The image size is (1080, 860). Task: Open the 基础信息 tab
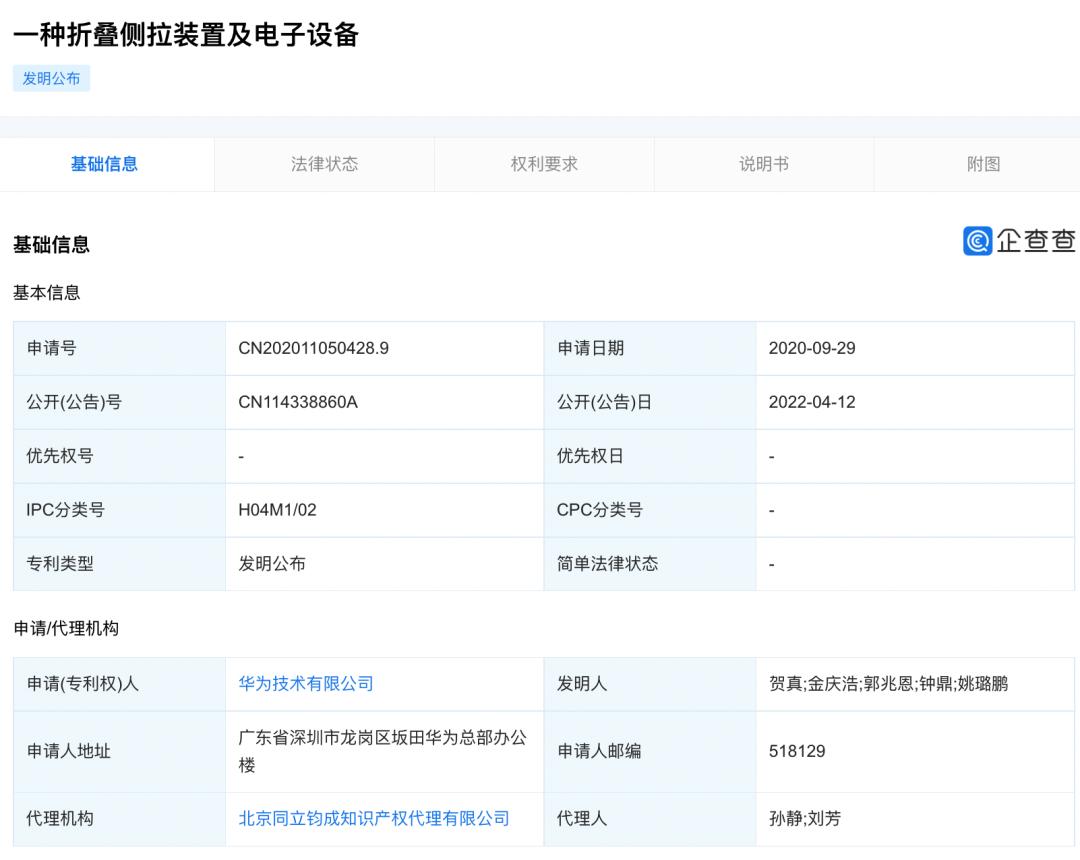tap(107, 164)
